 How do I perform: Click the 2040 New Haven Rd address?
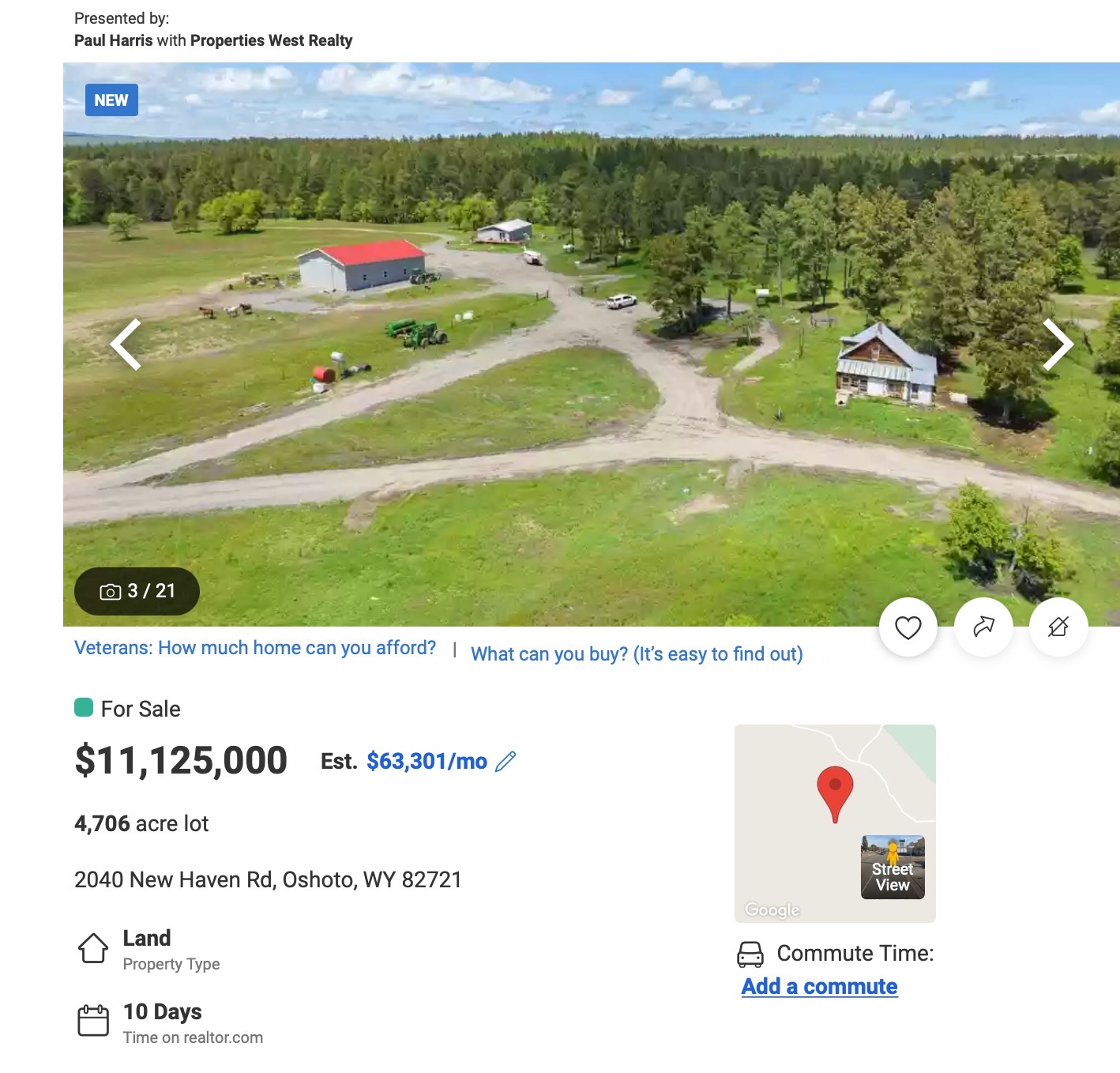coord(268,879)
